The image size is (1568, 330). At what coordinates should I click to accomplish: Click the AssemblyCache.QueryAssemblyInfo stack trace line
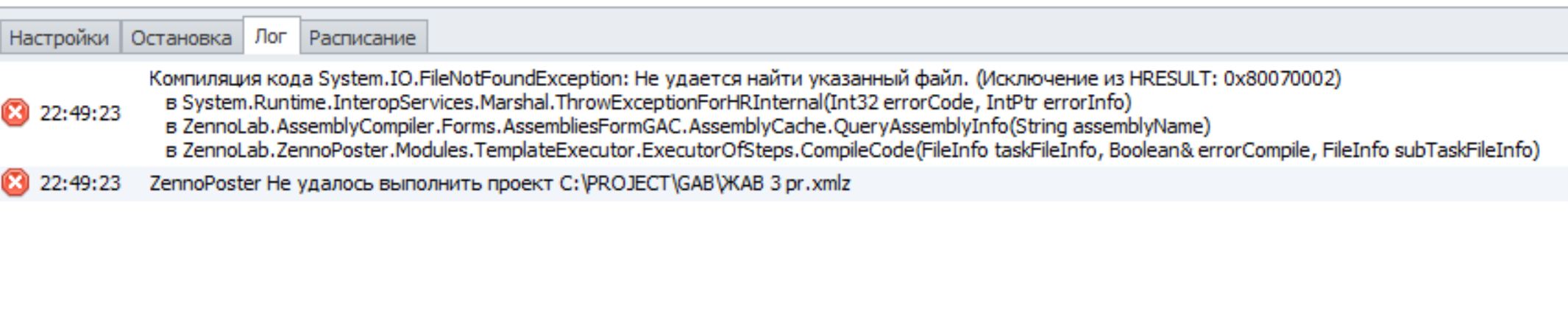688,126
